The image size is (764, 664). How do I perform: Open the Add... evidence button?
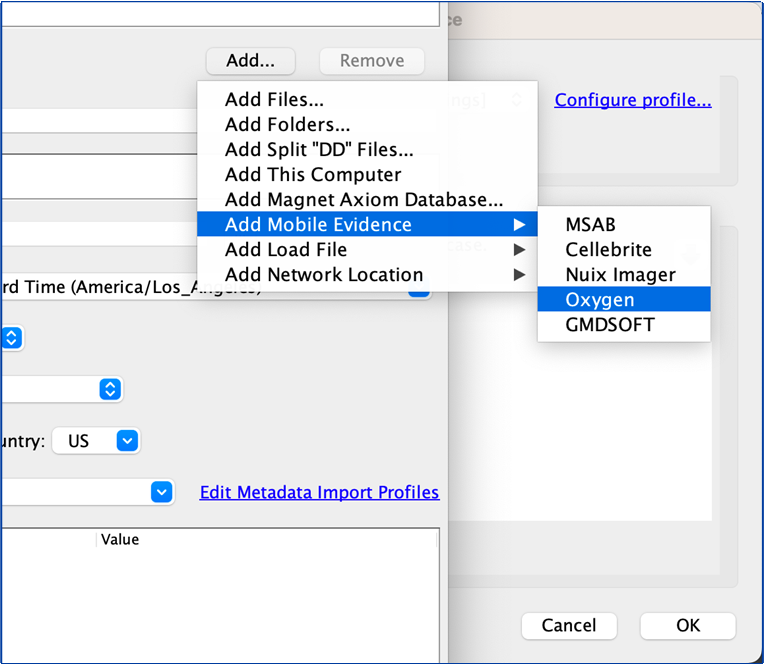pos(250,61)
